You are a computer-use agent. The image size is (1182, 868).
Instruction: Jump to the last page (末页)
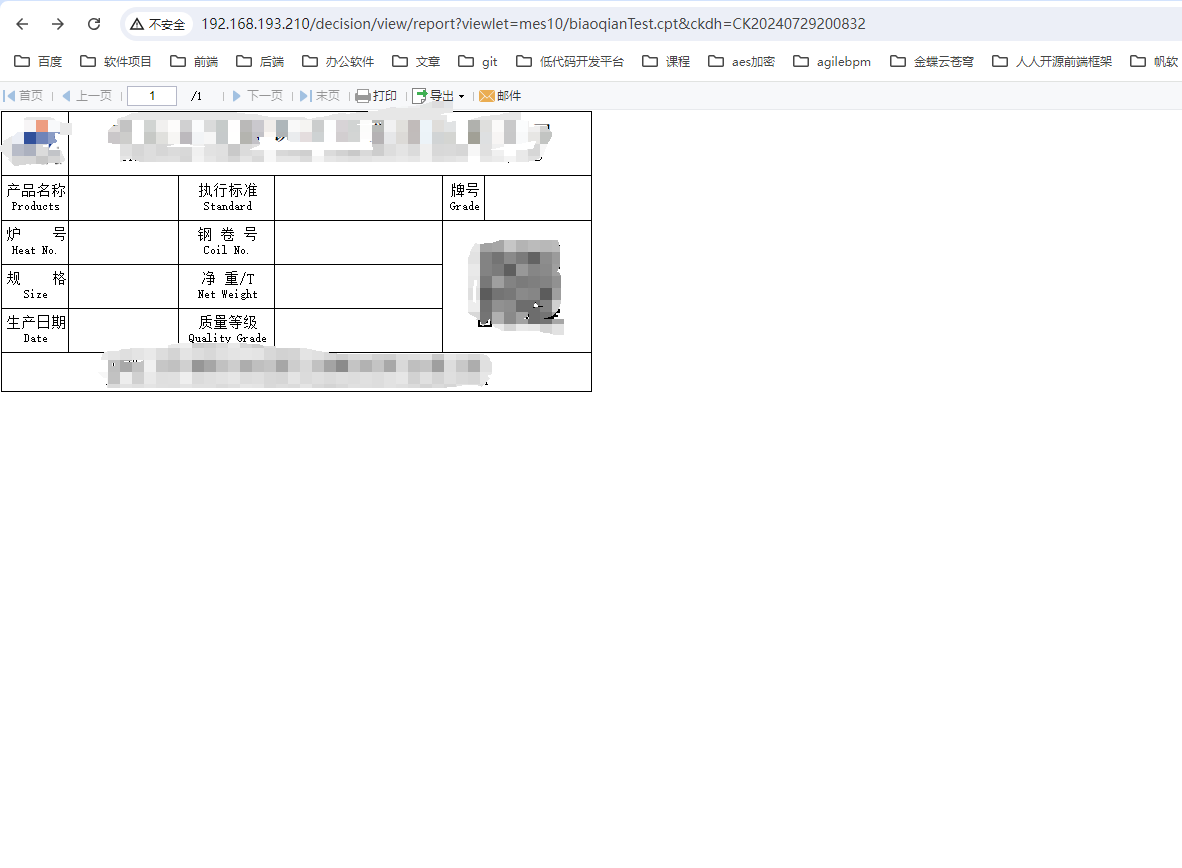point(320,96)
